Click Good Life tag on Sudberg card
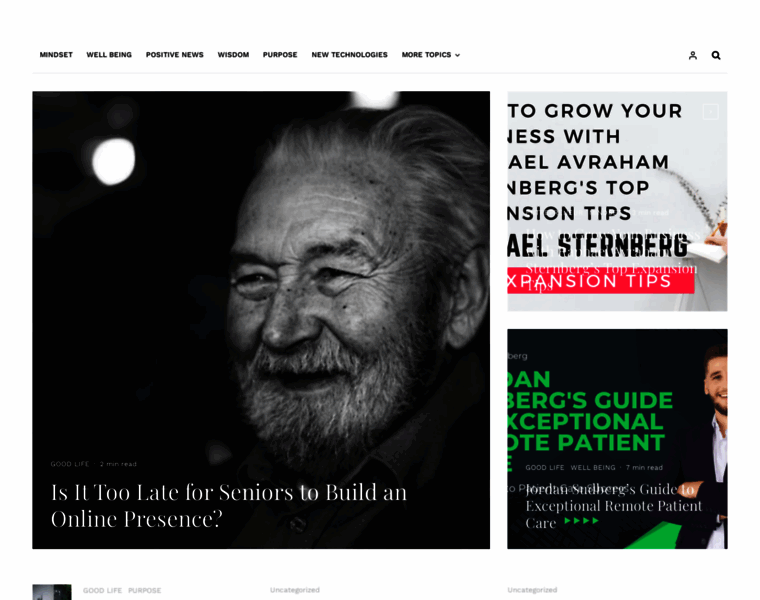 pos(545,468)
